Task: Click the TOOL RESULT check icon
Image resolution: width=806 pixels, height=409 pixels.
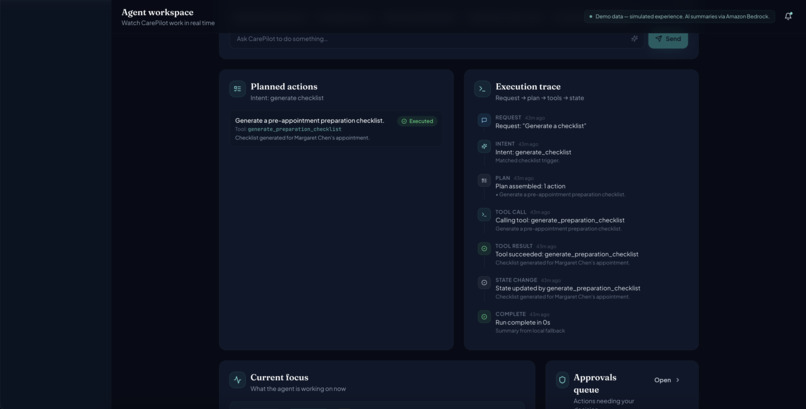Action: click(x=484, y=249)
